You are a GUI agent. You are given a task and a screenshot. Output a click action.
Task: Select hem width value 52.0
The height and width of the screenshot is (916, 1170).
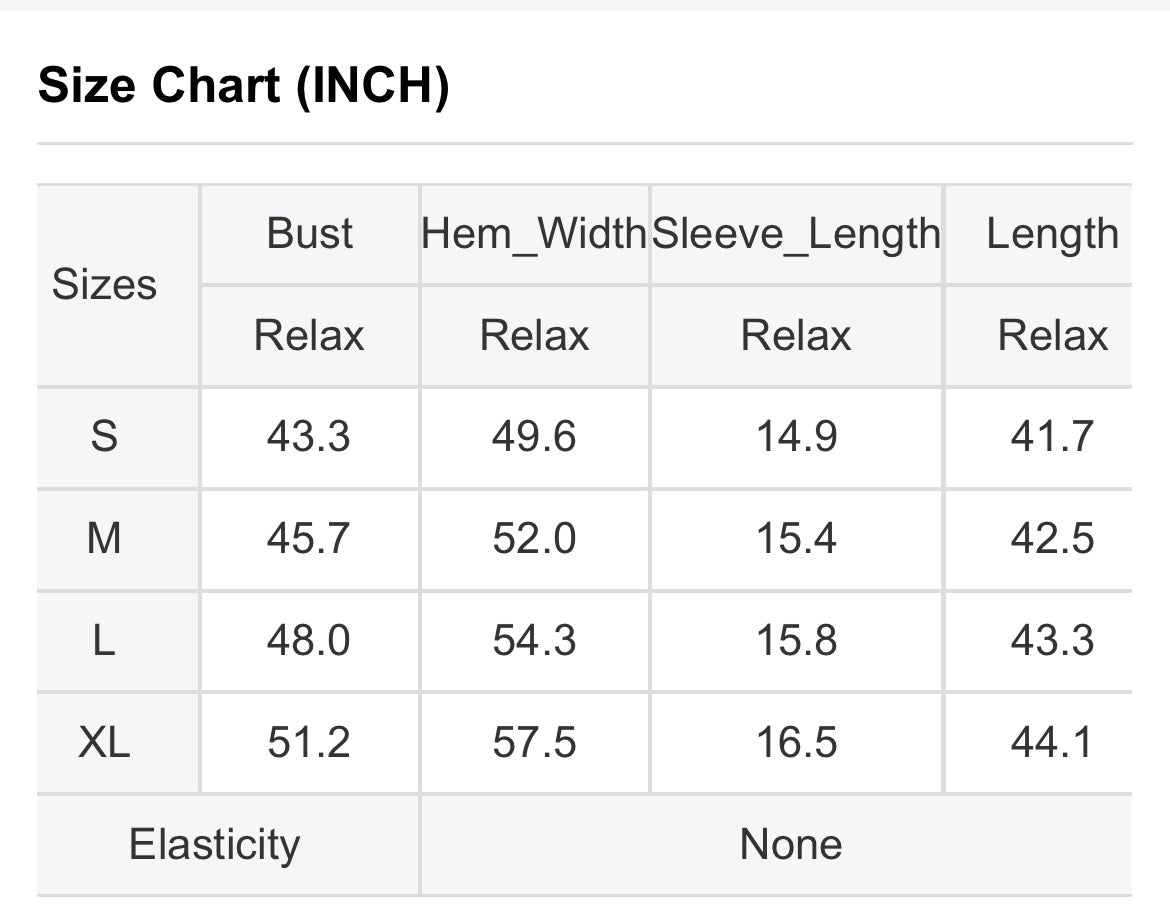534,539
